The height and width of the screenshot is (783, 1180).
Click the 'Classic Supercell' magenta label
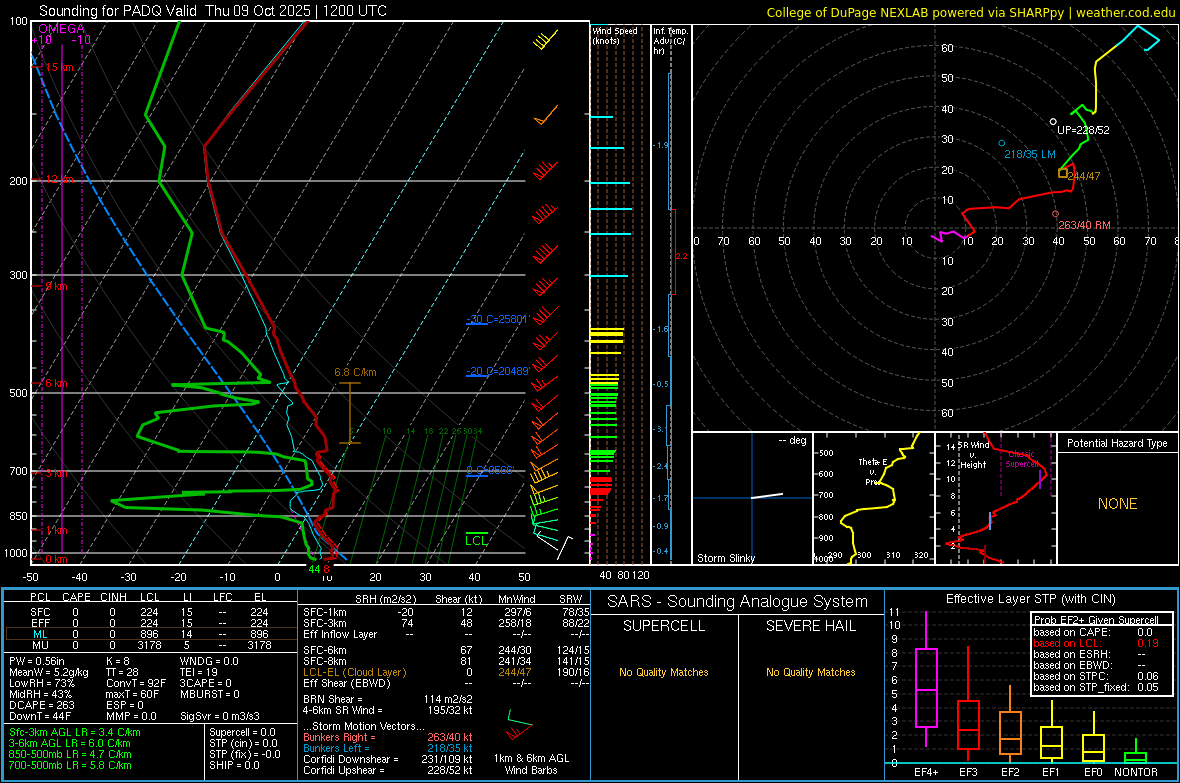coord(1022,459)
